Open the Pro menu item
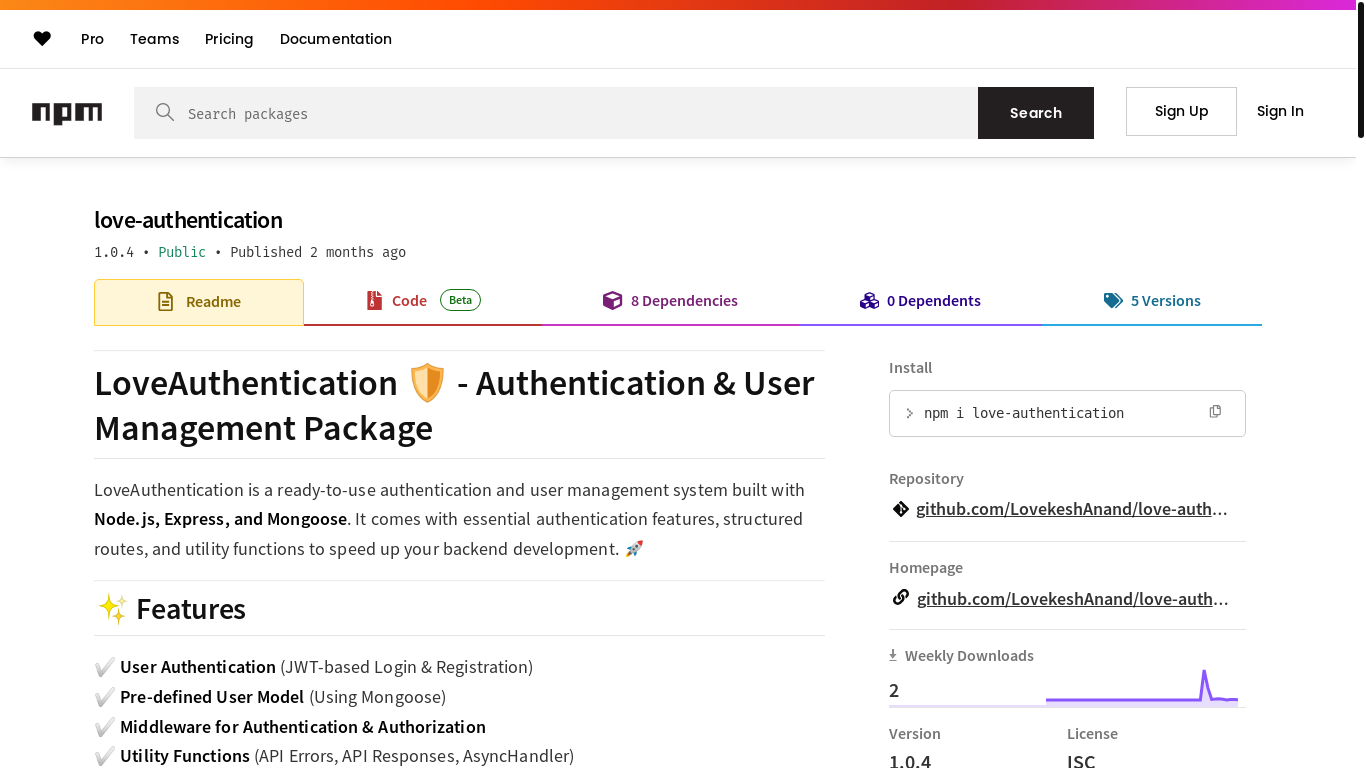Image resolution: width=1366 pixels, height=768 pixels. click(92, 39)
